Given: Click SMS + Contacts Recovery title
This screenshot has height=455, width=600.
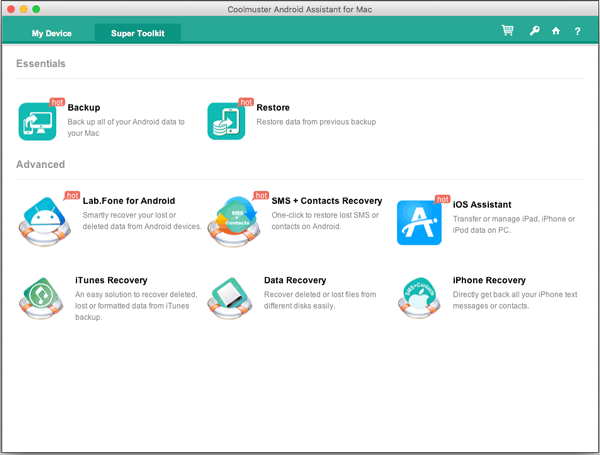Looking at the screenshot, I should [x=327, y=201].
